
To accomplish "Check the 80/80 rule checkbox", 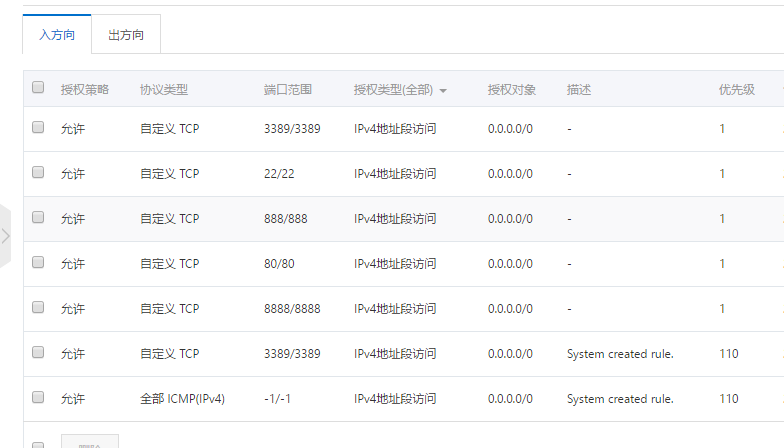I will [38, 262].
